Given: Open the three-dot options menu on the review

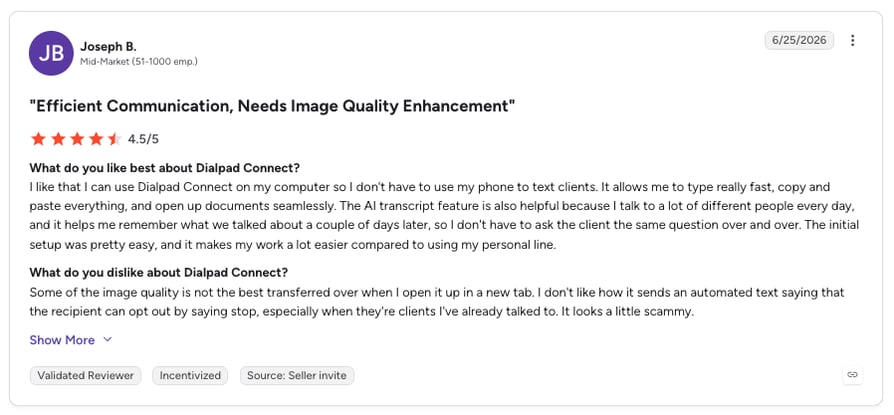Looking at the screenshot, I should click(852, 40).
